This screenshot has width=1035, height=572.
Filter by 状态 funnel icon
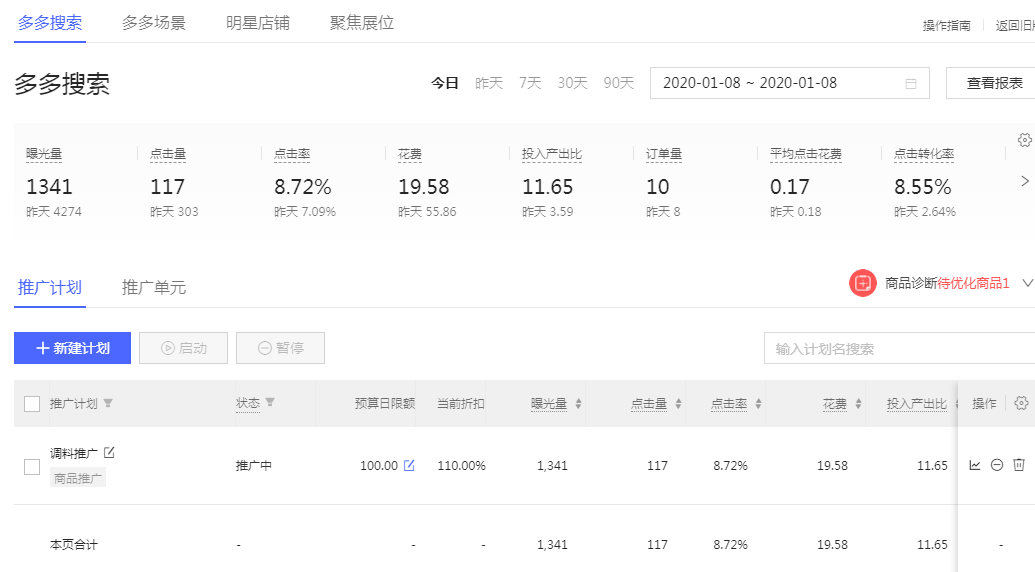pos(270,402)
